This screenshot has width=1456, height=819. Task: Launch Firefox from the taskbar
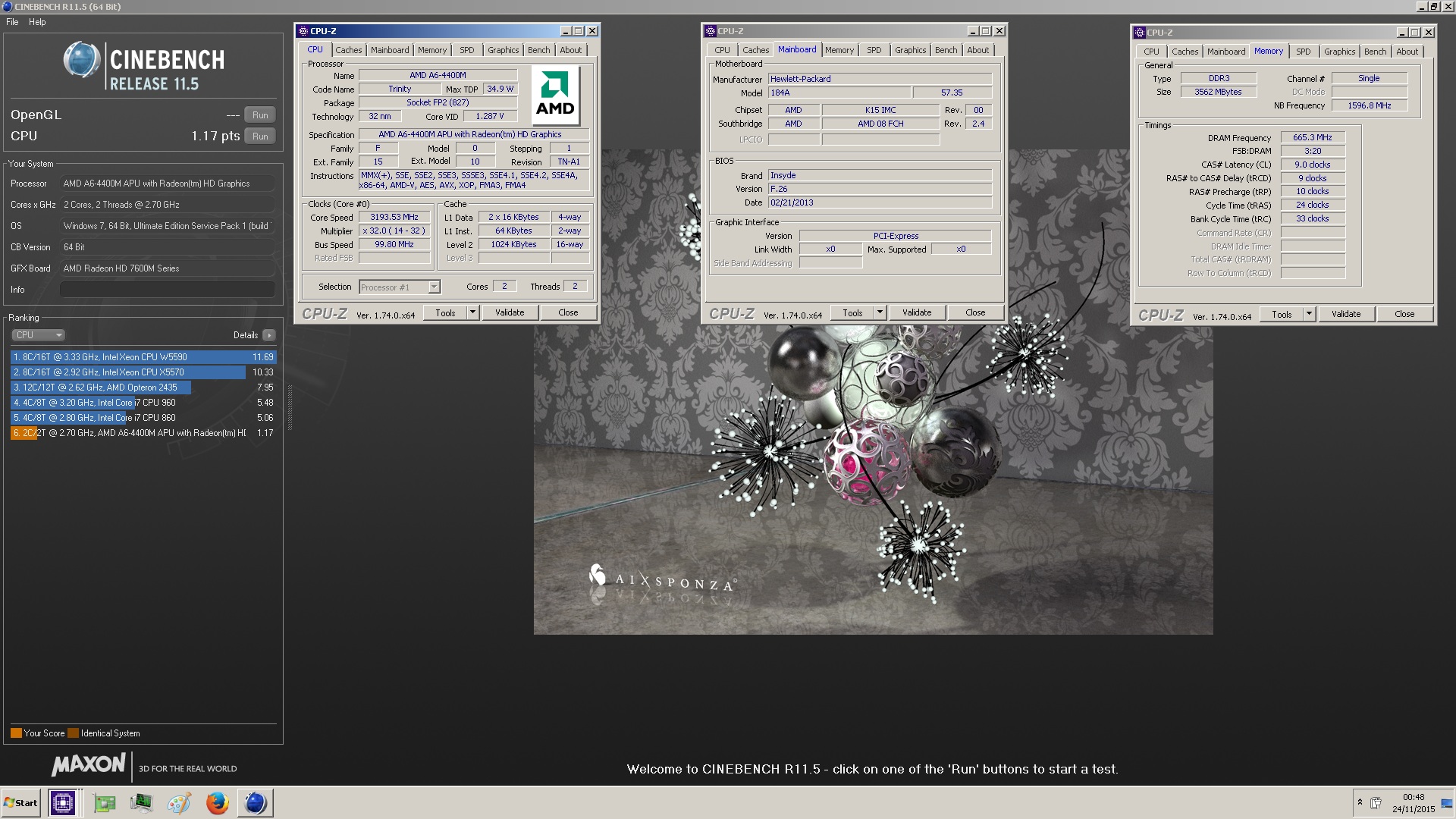pyautogui.click(x=217, y=803)
